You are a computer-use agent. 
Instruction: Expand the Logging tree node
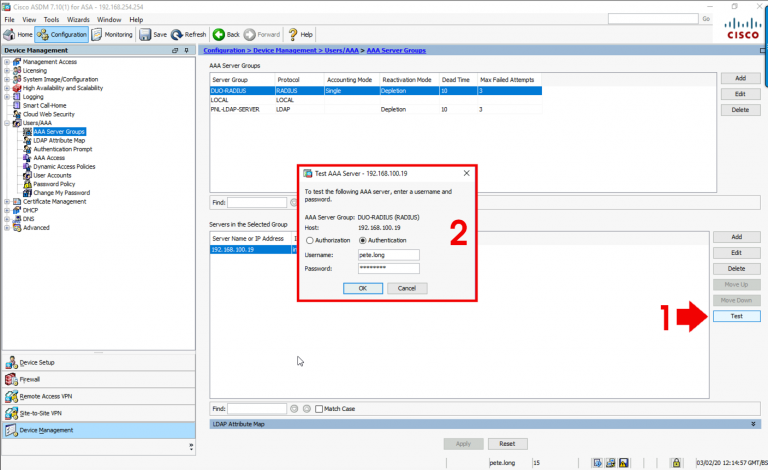7,97
